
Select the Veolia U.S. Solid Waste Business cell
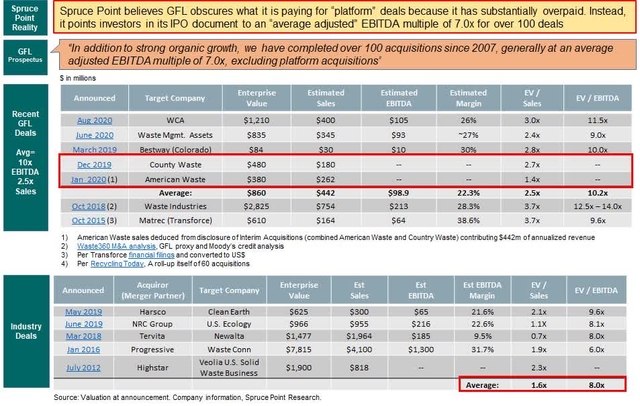[x=229, y=368]
